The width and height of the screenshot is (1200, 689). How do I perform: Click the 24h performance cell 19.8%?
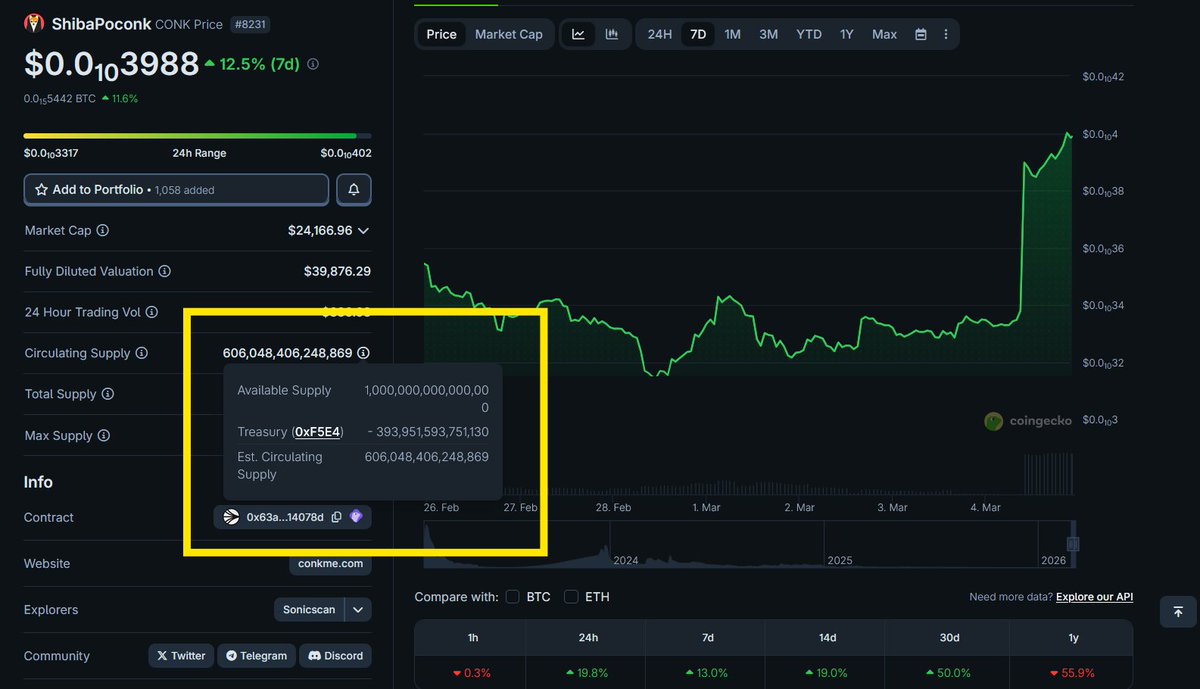pyautogui.click(x=588, y=673)
